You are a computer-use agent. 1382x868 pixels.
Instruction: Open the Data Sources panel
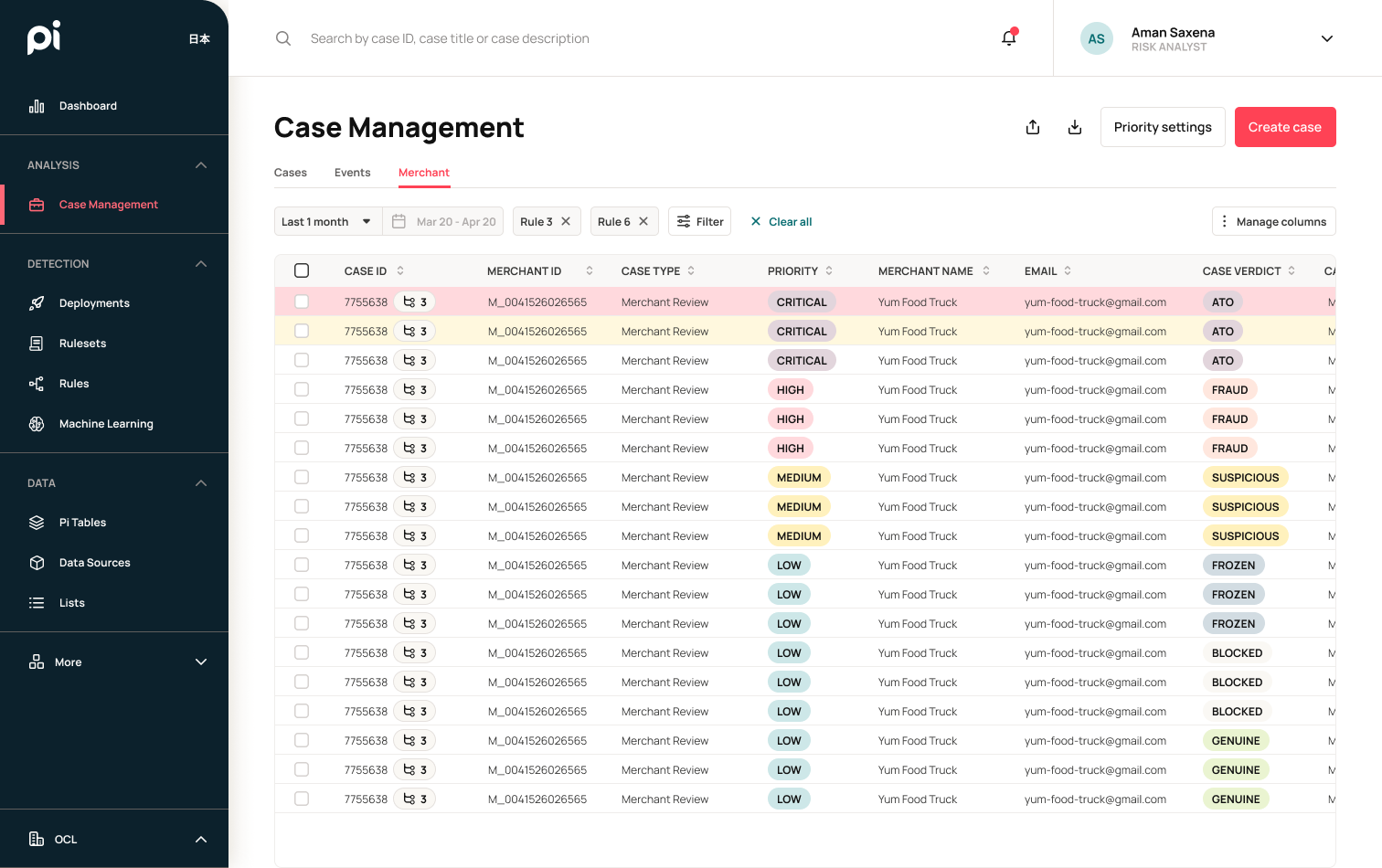(95, 562)
